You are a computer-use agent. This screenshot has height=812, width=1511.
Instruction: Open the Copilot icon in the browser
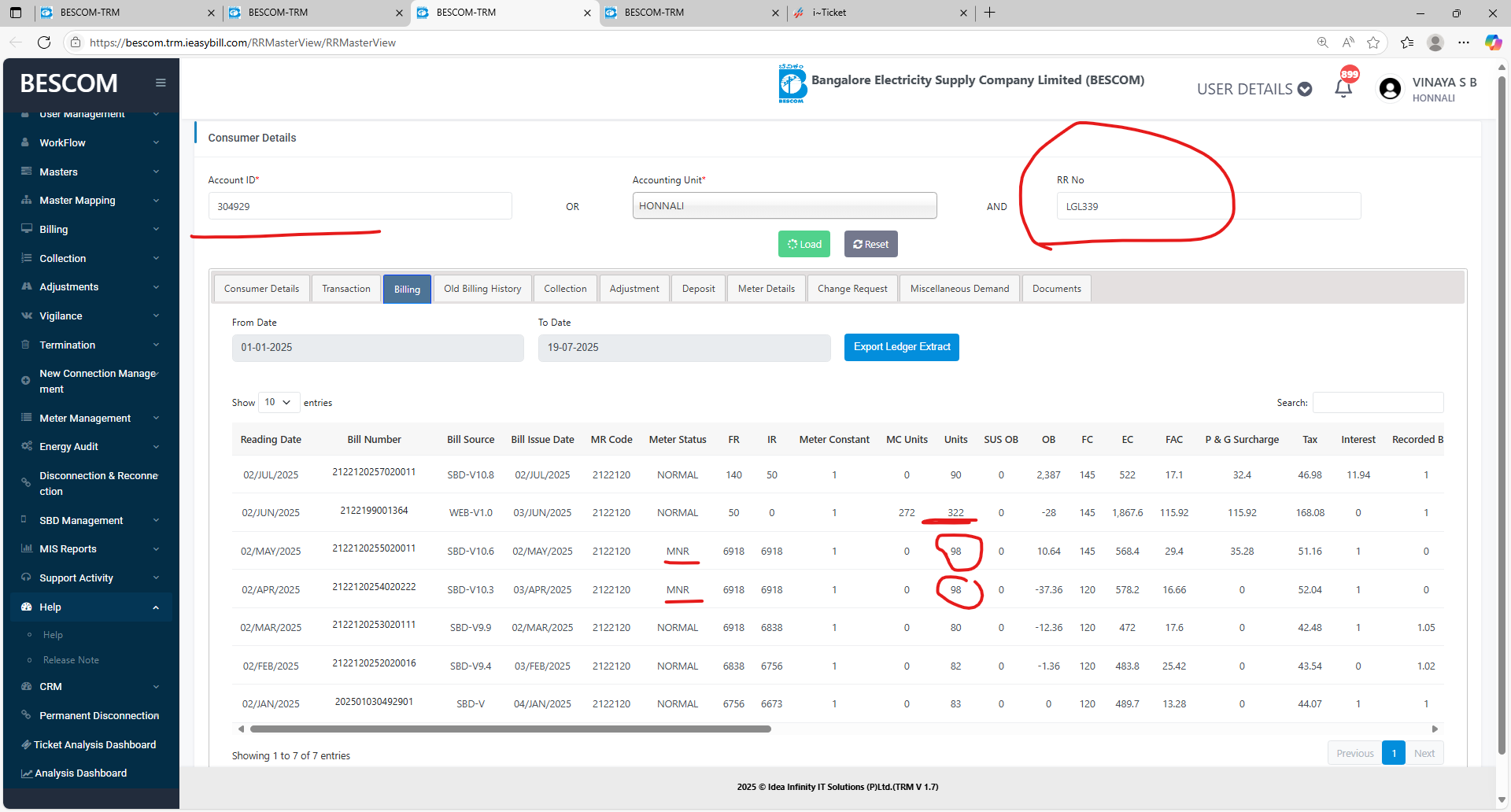click(1493, 42)
